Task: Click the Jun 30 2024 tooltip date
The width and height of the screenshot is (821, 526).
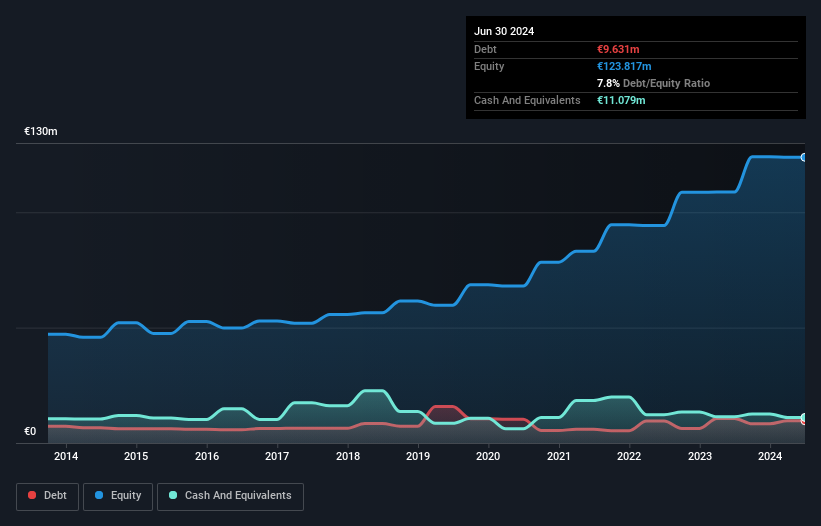Action: coord(504,31)
